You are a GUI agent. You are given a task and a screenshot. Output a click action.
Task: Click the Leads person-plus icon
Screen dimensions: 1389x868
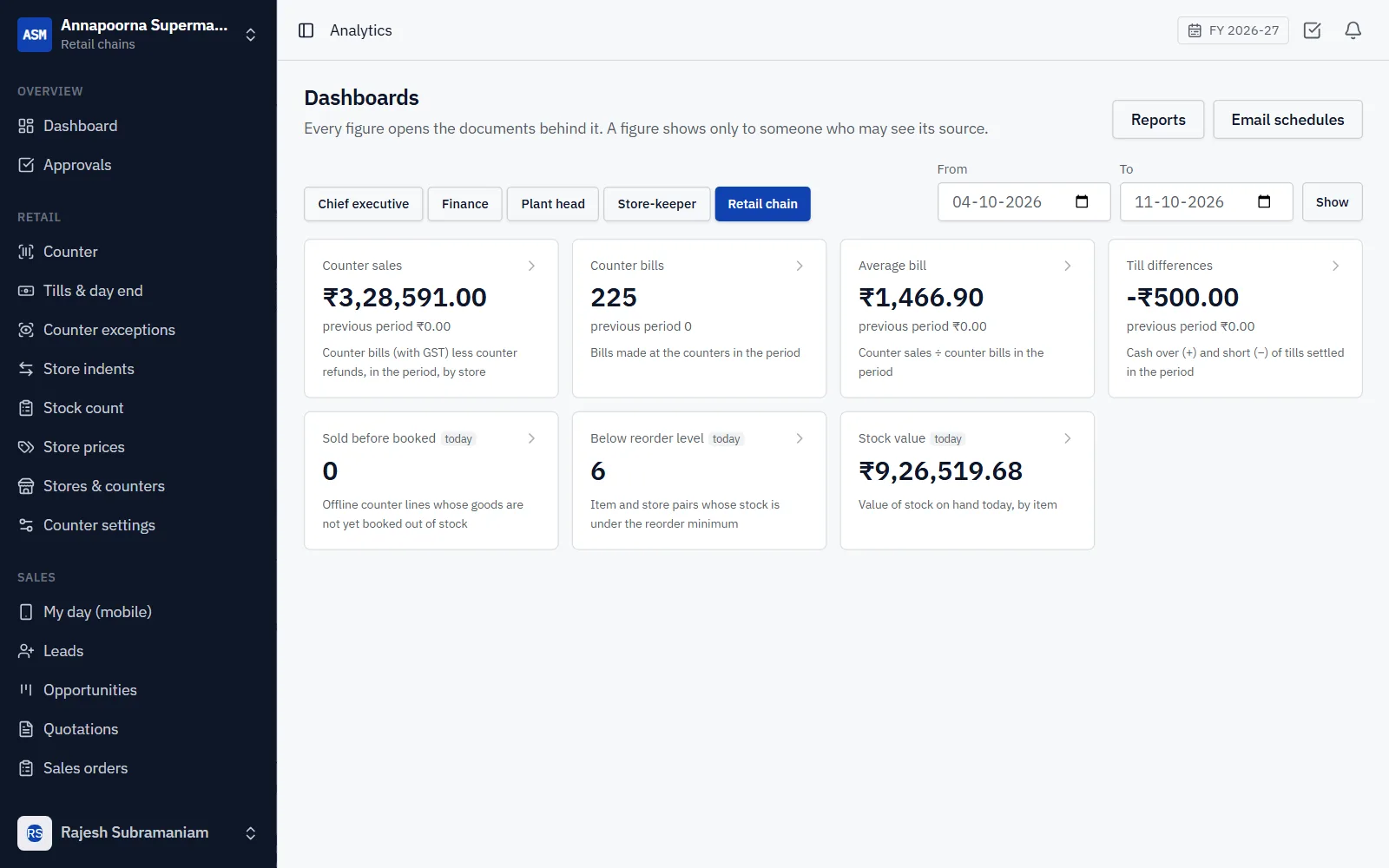(x=26, y=651)
